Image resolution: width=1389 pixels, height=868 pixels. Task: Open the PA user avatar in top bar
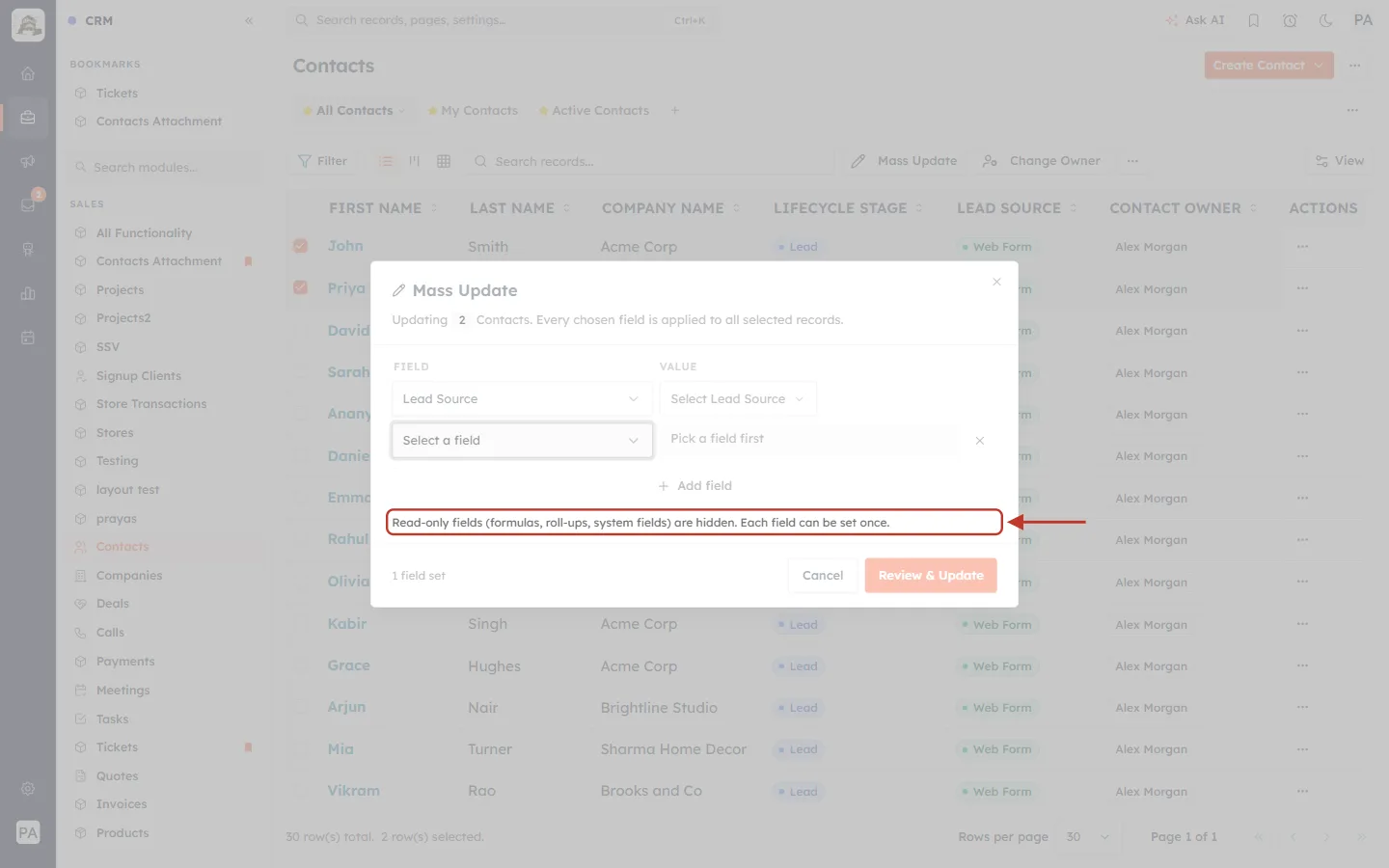pyautogui.click(x=1363, y=20)
